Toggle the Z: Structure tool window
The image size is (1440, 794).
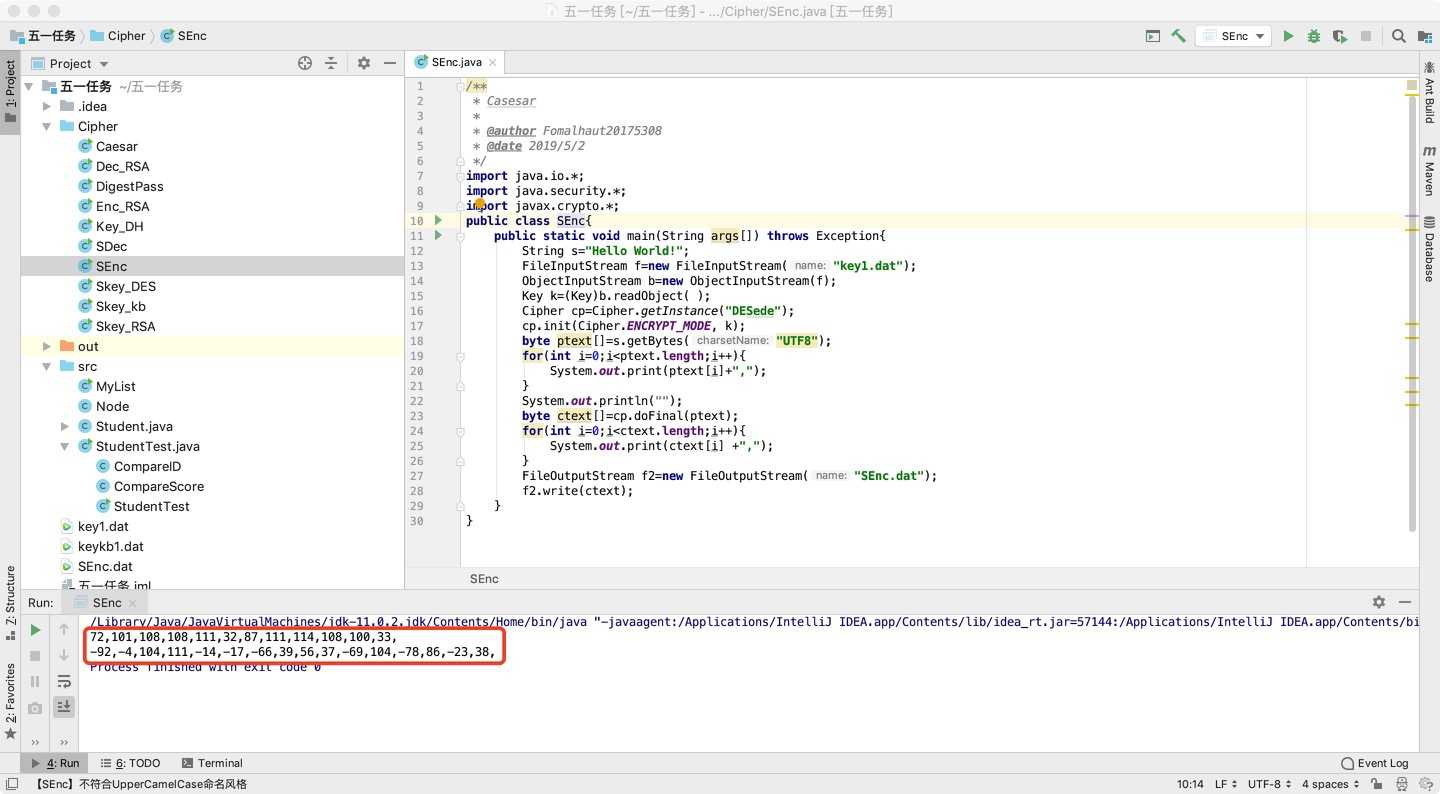pyautogui.click(x=10, y=603)
